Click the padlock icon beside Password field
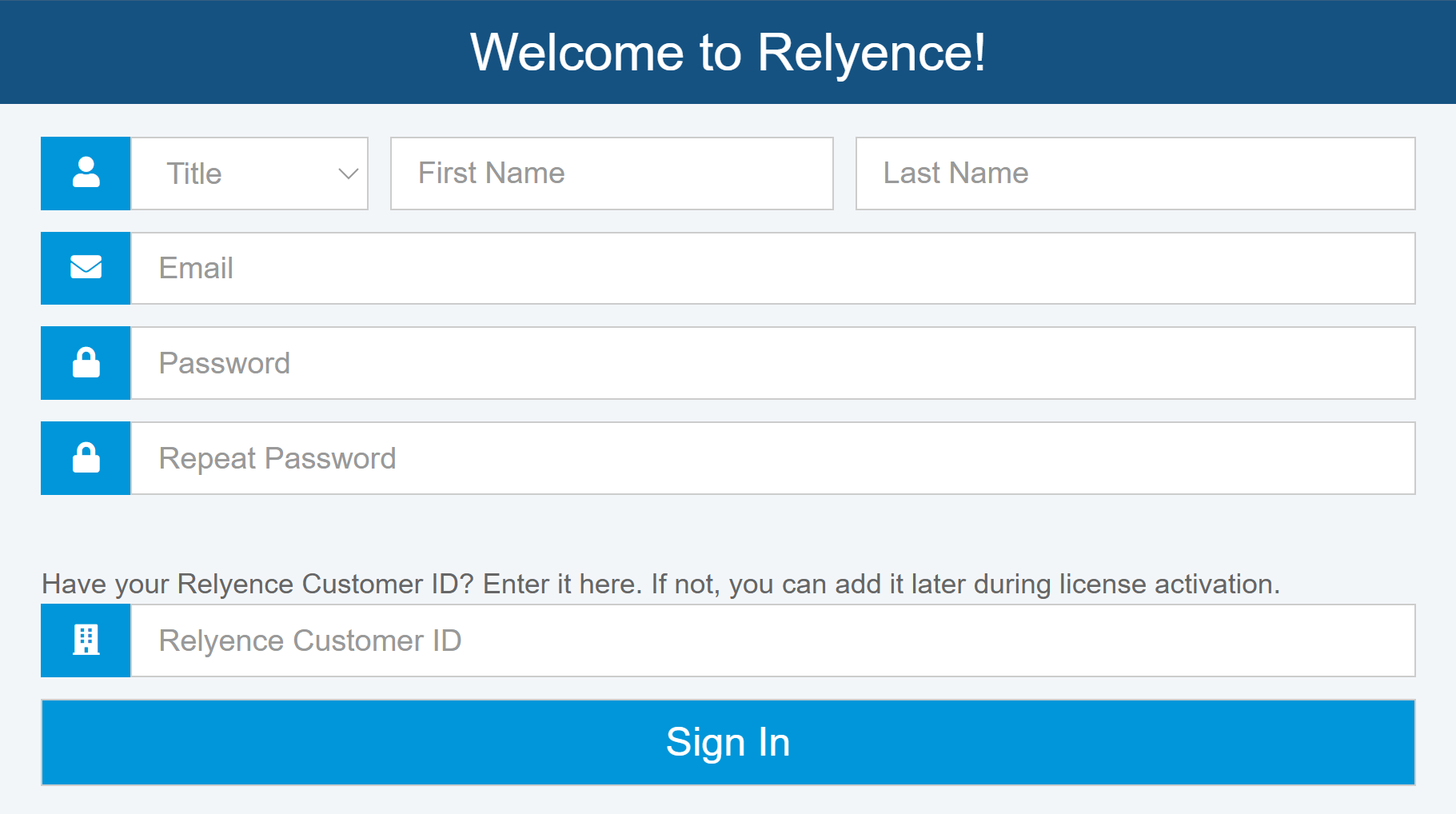Viewport: 1456px width, 814px height. point(86,363)
